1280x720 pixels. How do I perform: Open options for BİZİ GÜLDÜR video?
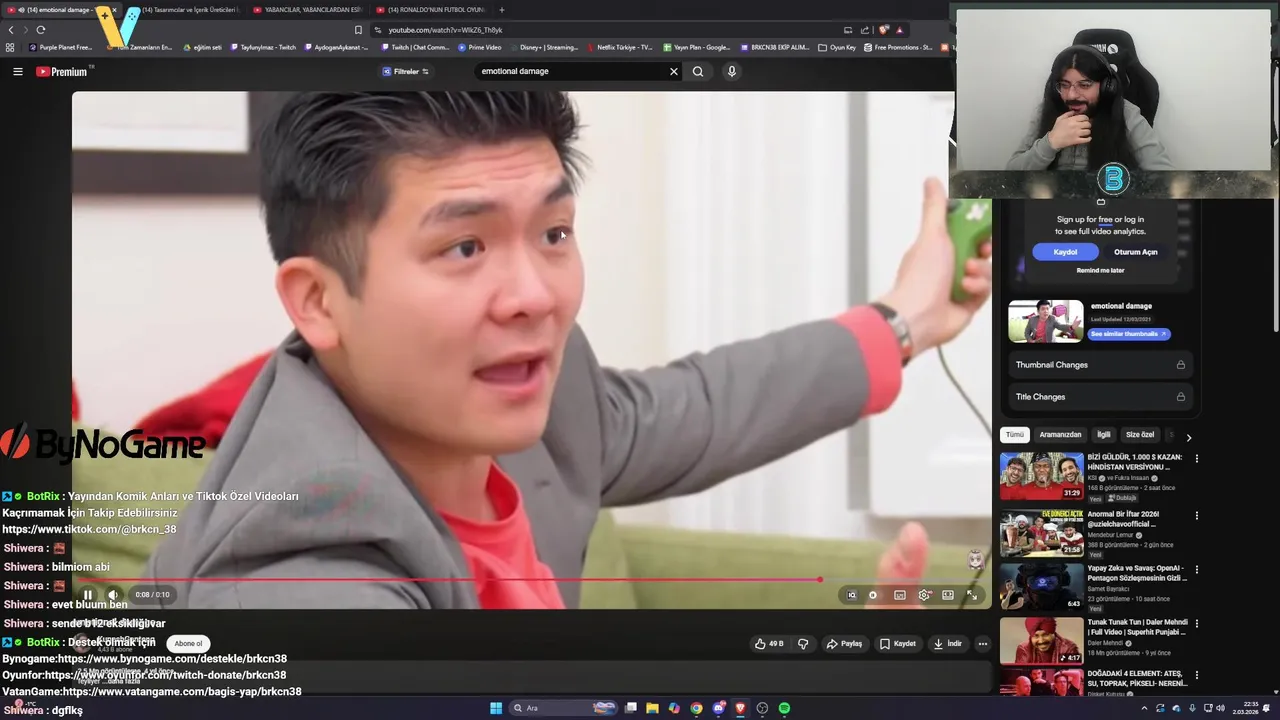coord(1196,459)
